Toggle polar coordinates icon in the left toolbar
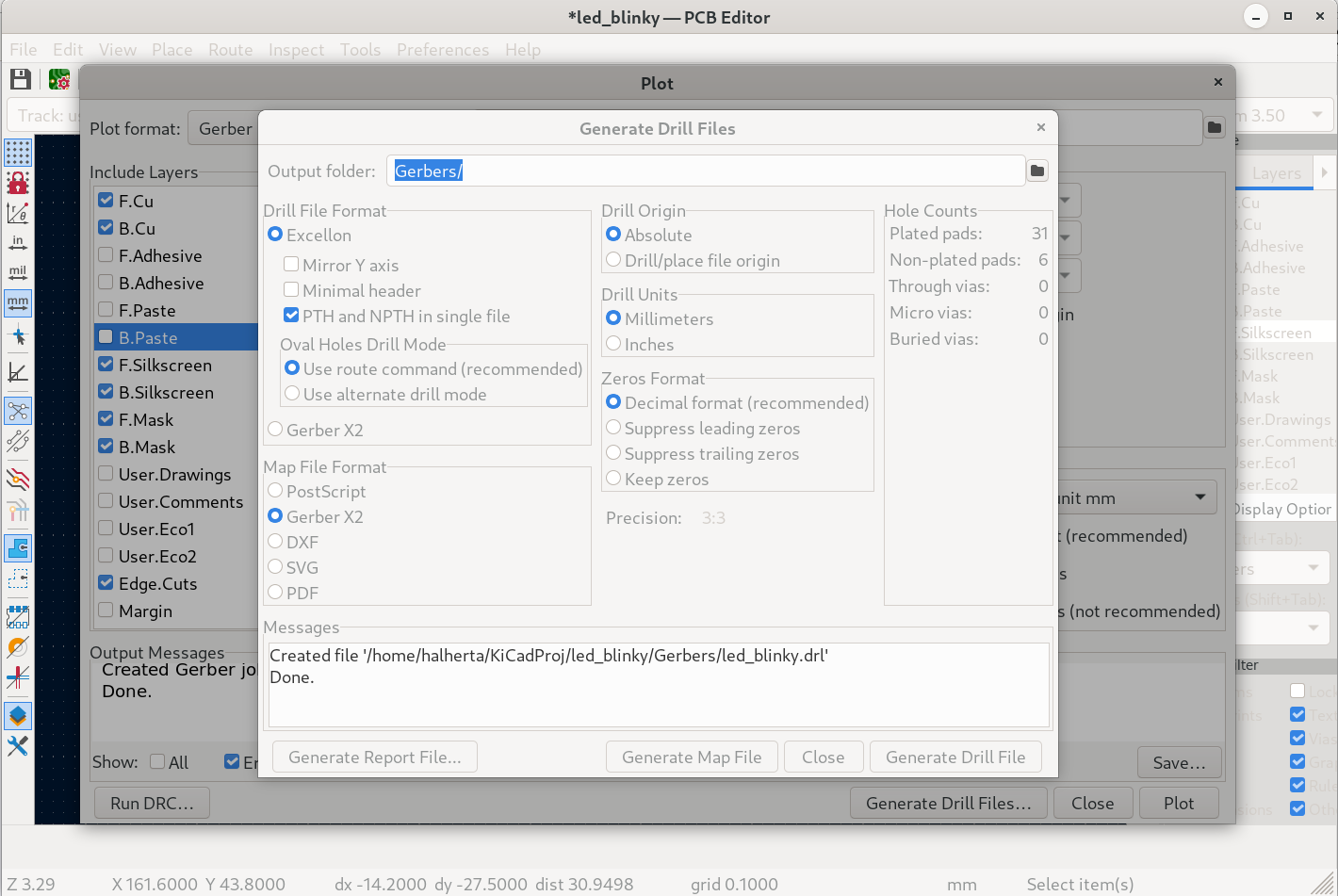 (18, 213)
